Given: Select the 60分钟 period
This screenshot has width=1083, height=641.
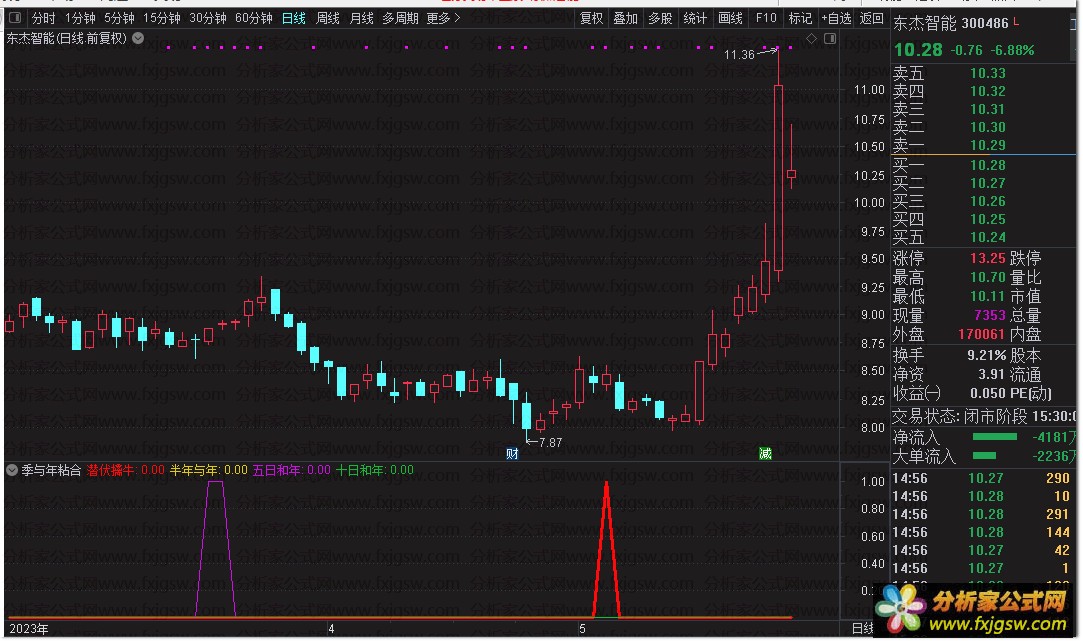Looking at the screenshot, I should pyautogui.click(x=253, y=18).
